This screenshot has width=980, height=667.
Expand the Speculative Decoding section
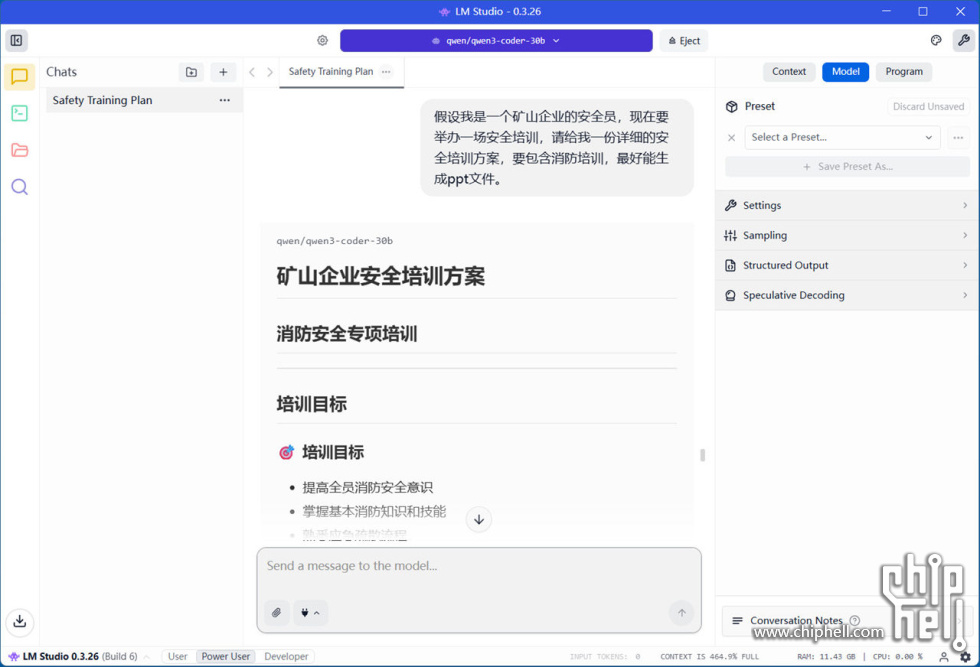(847, 295)
